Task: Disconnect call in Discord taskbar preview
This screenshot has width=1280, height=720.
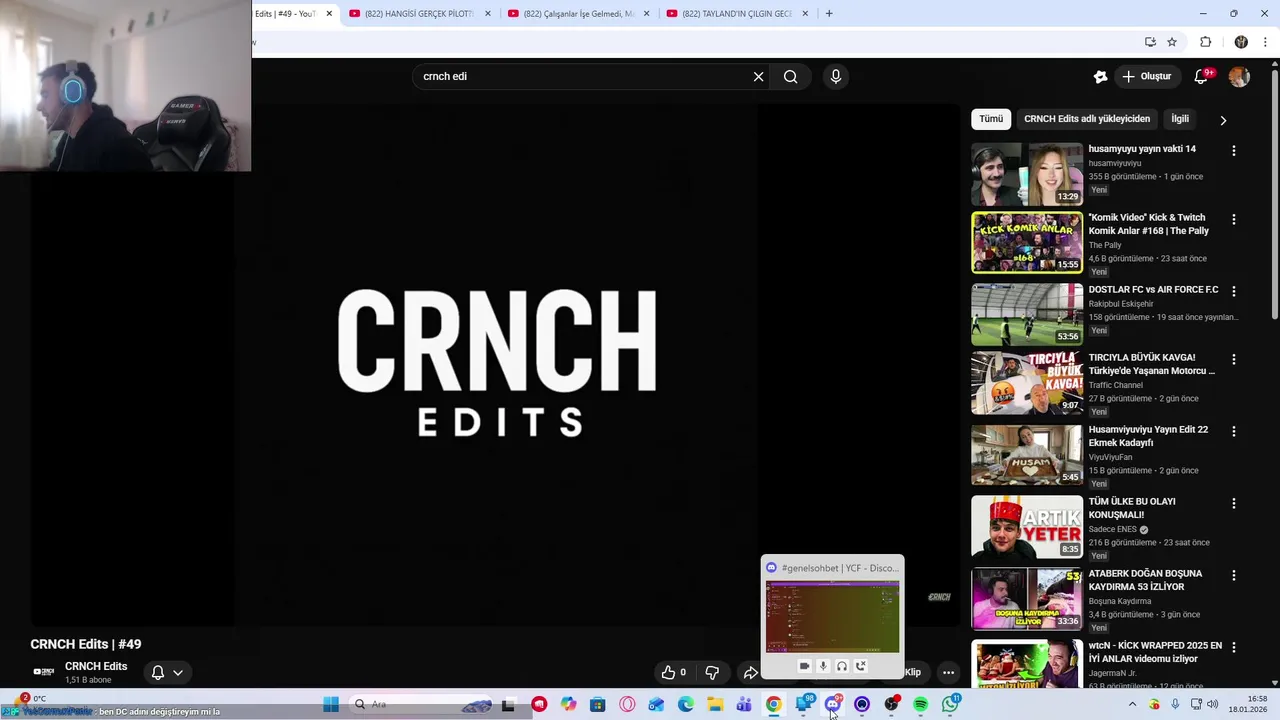Action: (861, 666)
